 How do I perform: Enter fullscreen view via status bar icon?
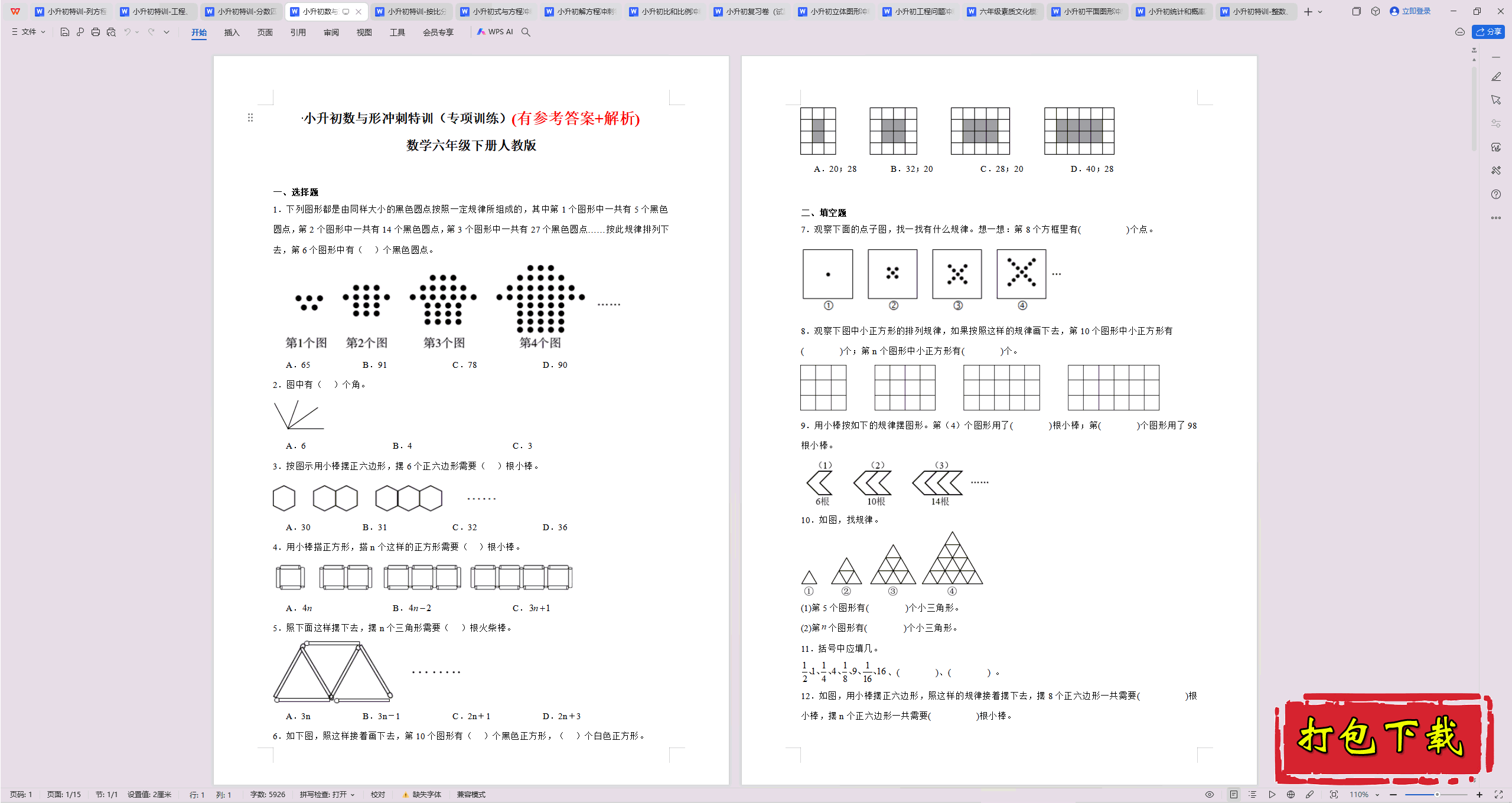(x=1498, y=795)
